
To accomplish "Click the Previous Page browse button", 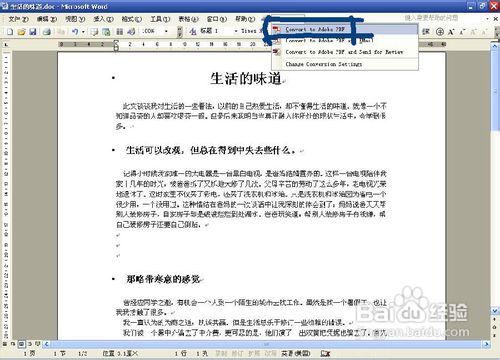I will pos(495,319).
